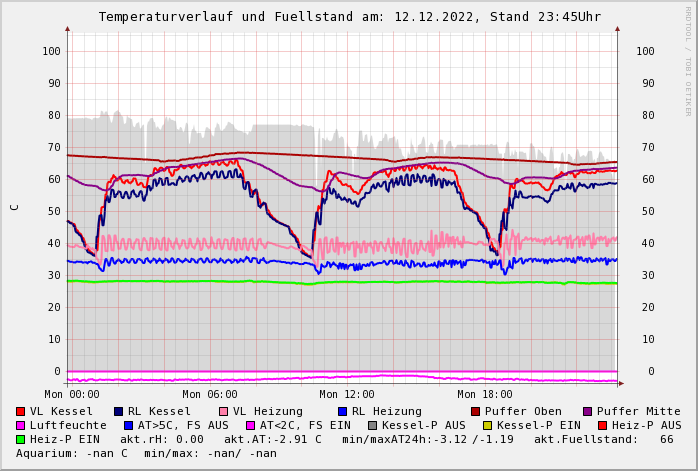Select the gray Kessel-P AUS legend swatch

coord(372,426)
